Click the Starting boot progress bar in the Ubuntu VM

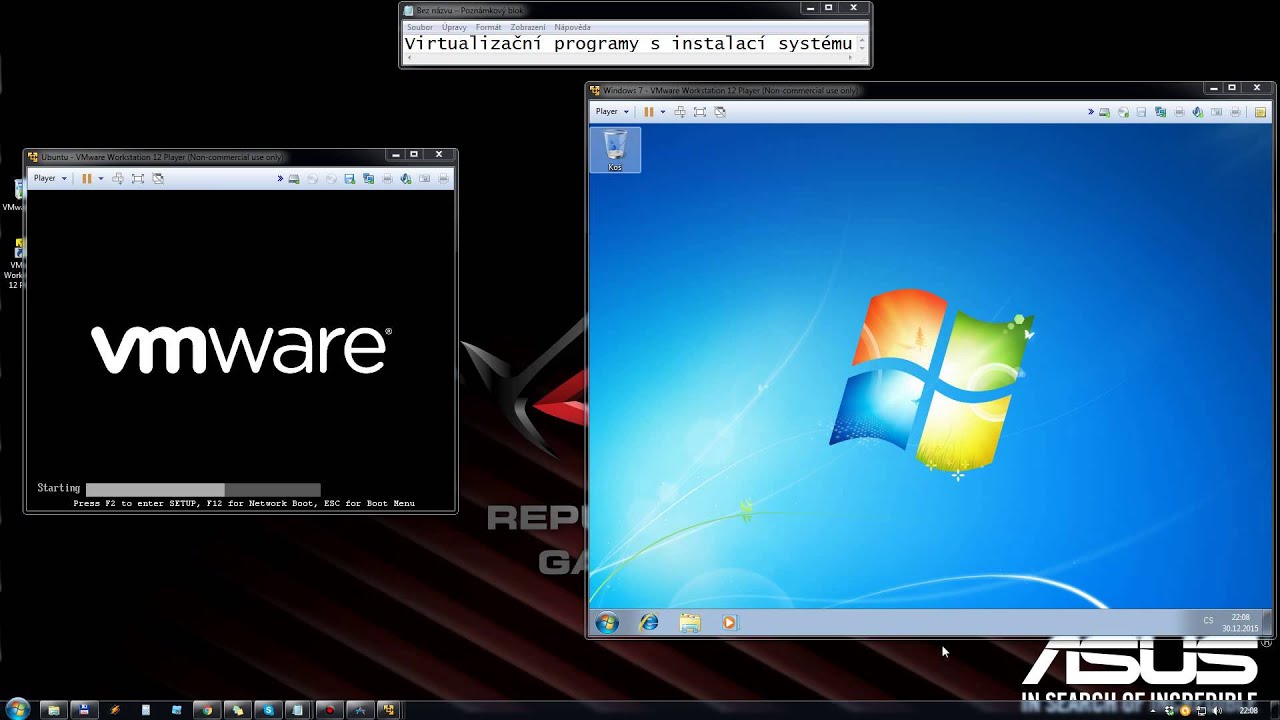203,489
